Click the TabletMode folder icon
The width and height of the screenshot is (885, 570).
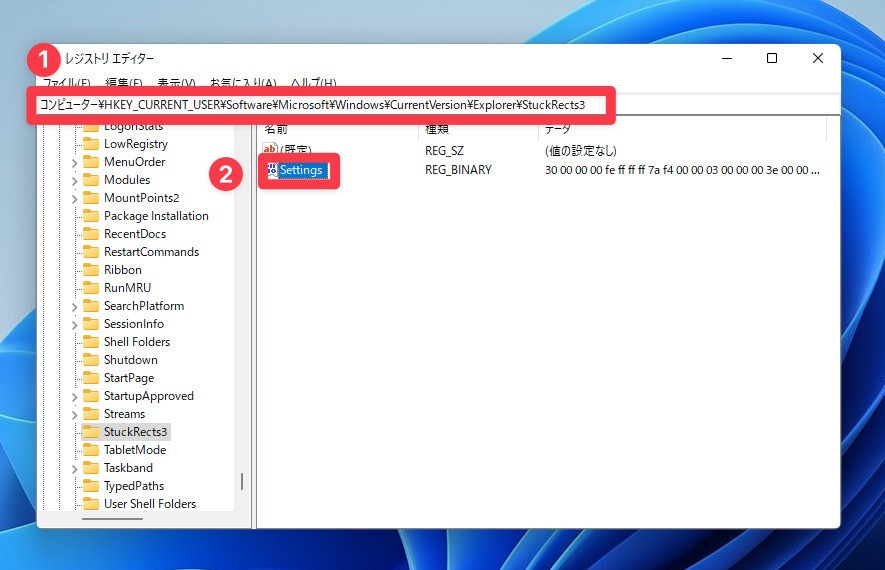tap(91, 450)
